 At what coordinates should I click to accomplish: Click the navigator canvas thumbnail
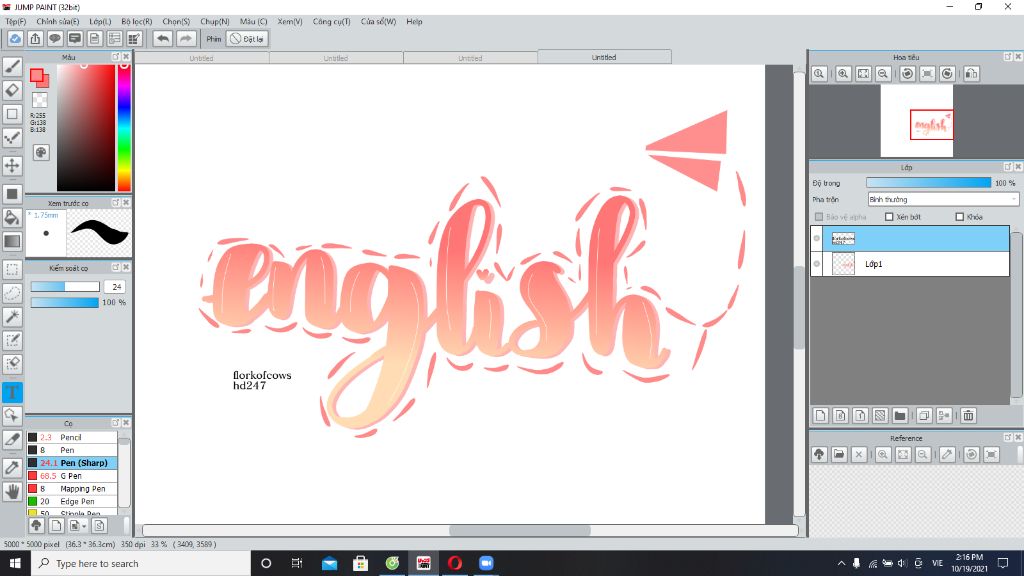pyautogui.click(x=916, y=121)
